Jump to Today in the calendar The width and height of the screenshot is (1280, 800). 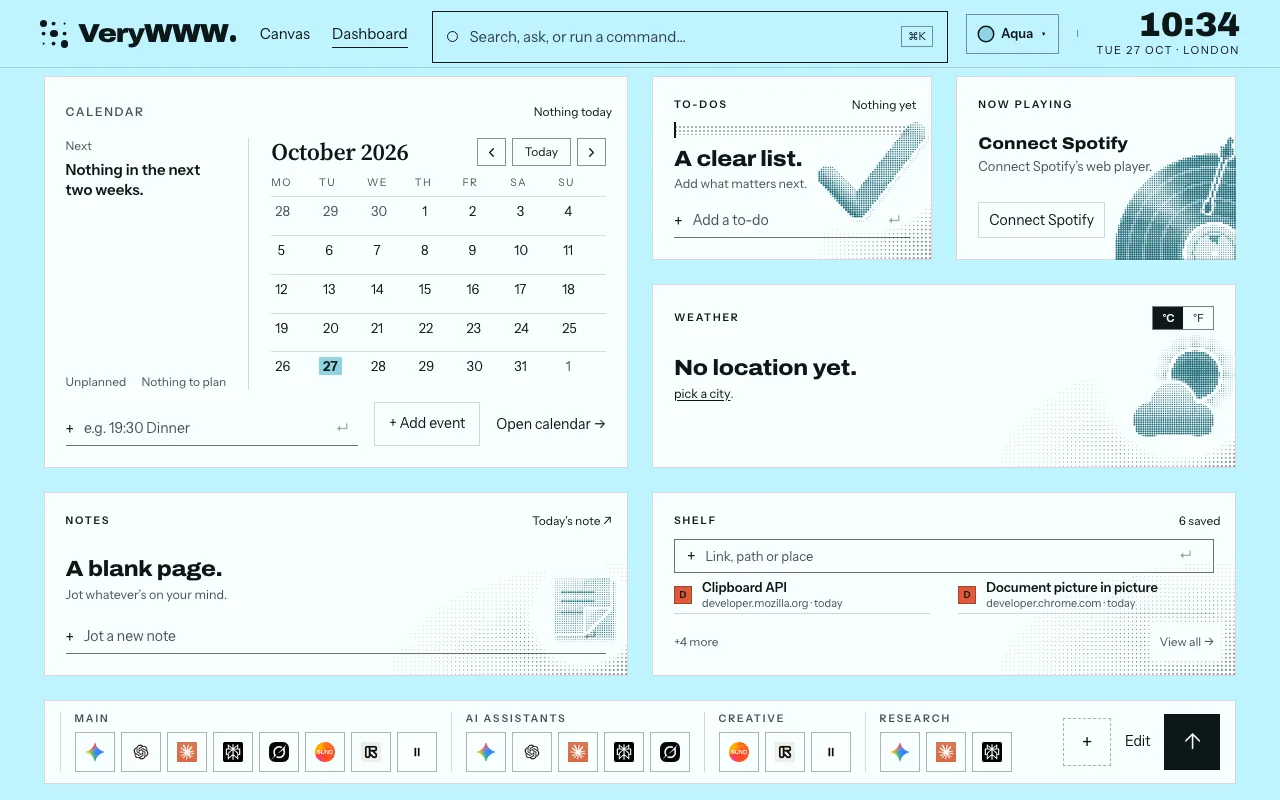tap(541, 152)
